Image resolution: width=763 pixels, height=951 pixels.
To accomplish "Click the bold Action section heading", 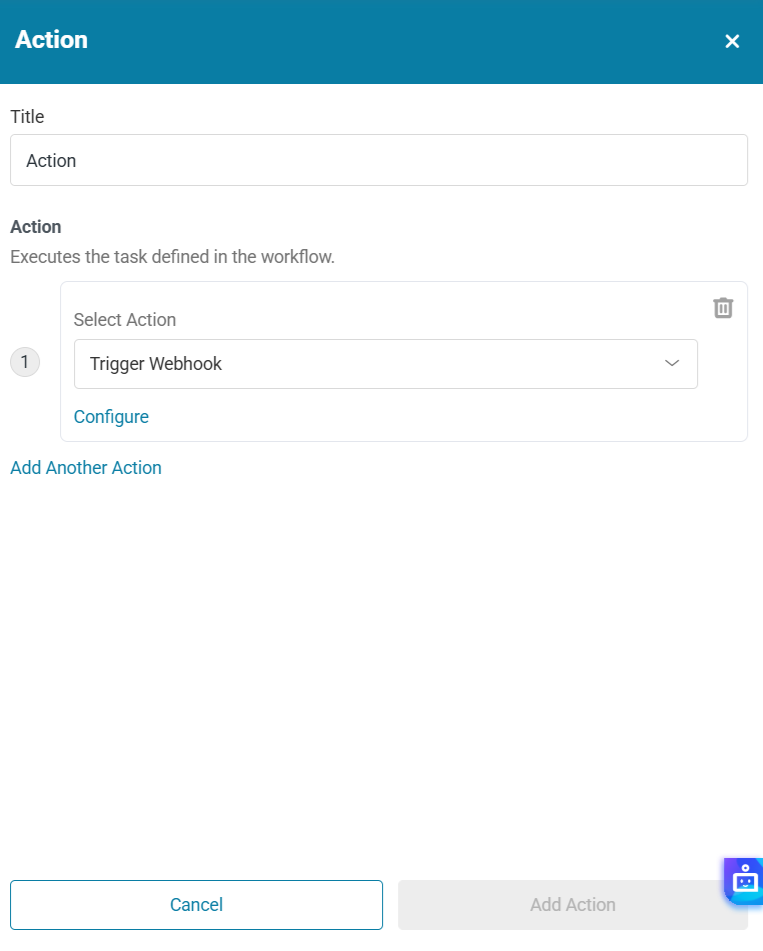I will click(36, 227).
